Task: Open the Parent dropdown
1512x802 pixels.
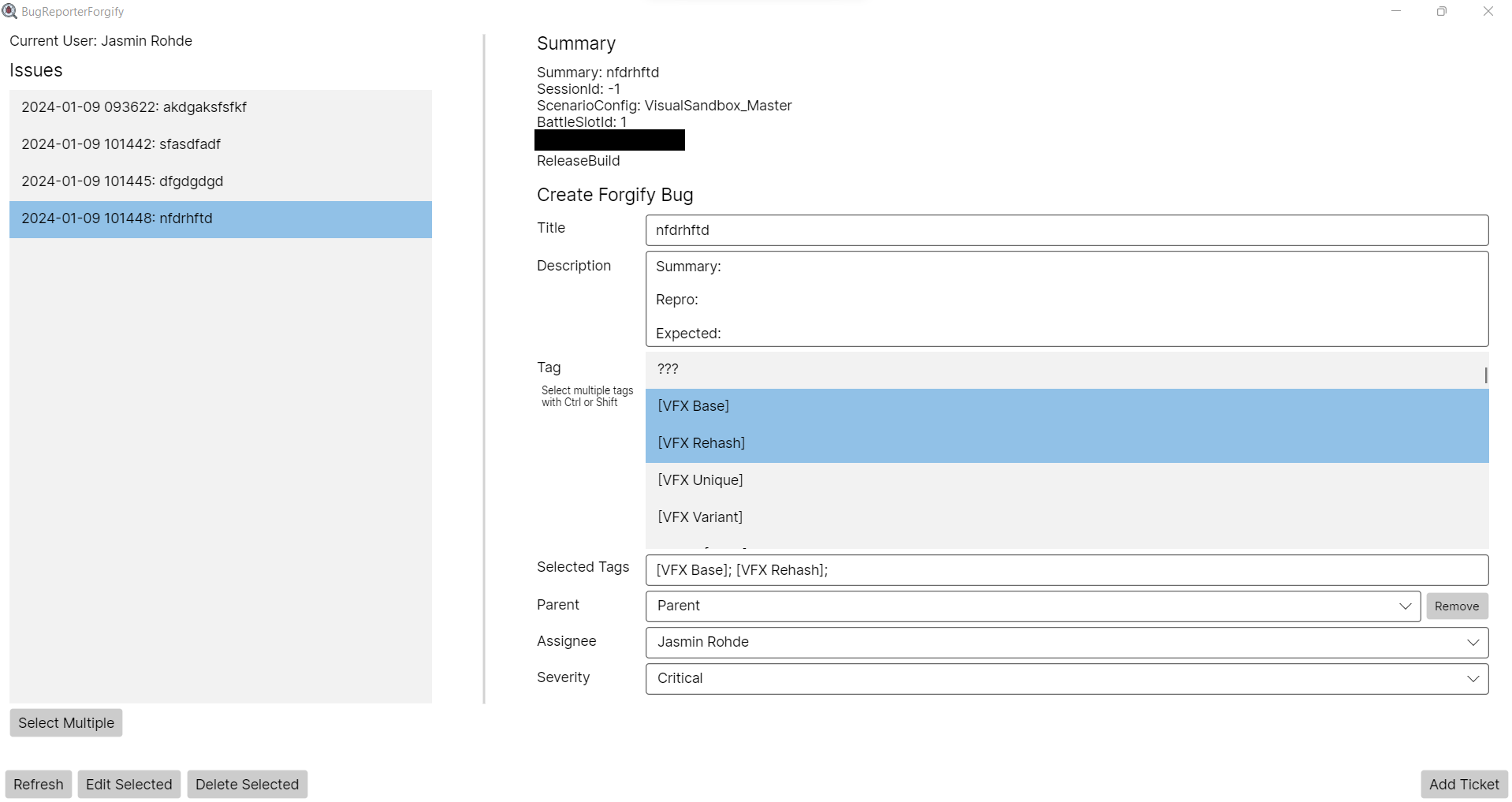Action: (x=1033, y=606)
